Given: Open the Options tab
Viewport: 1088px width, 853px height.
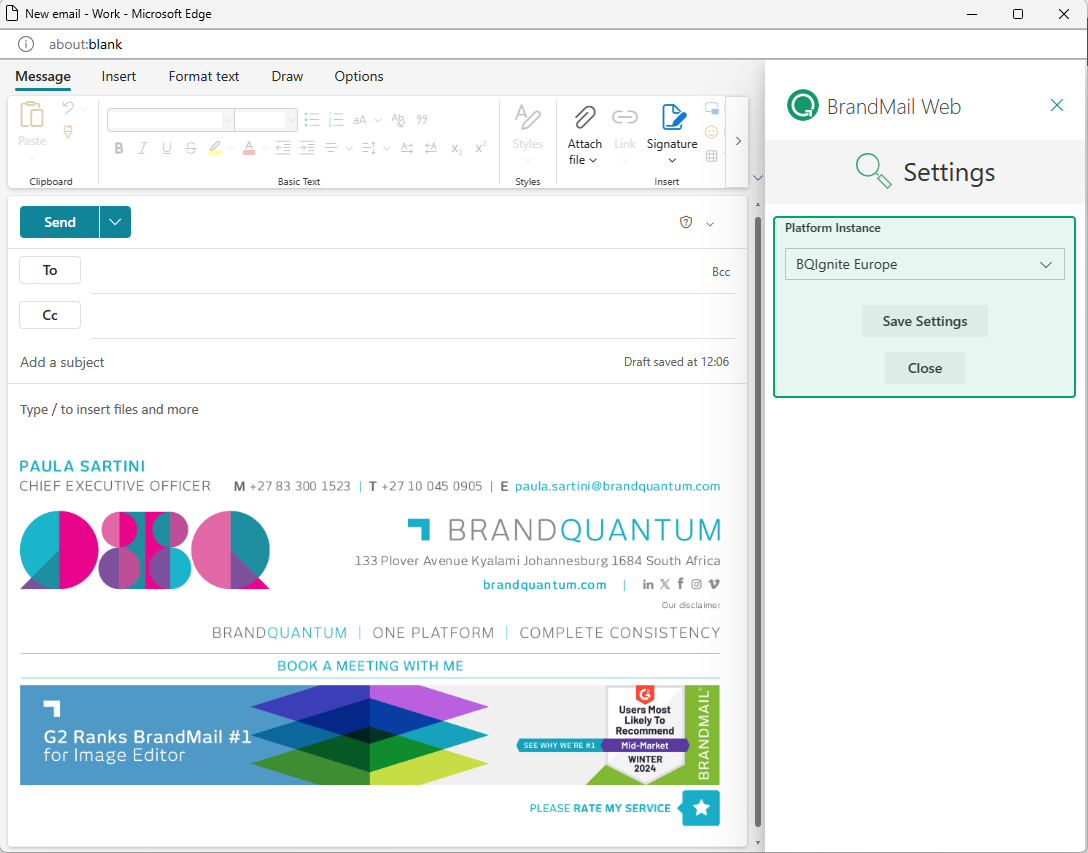Looking at the screenshot, I should point(359,76).
